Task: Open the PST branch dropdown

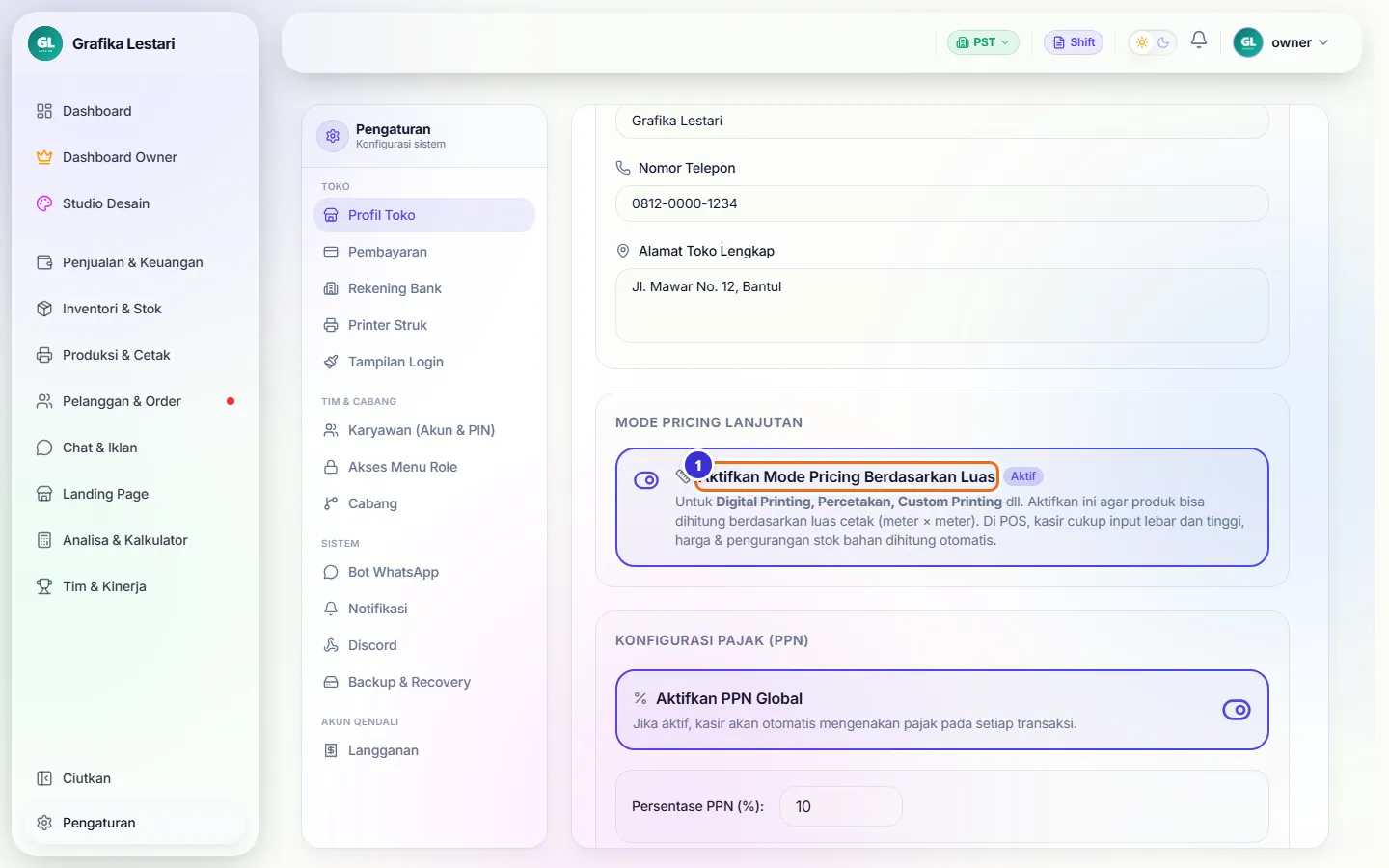Action: tap(983, 42)
